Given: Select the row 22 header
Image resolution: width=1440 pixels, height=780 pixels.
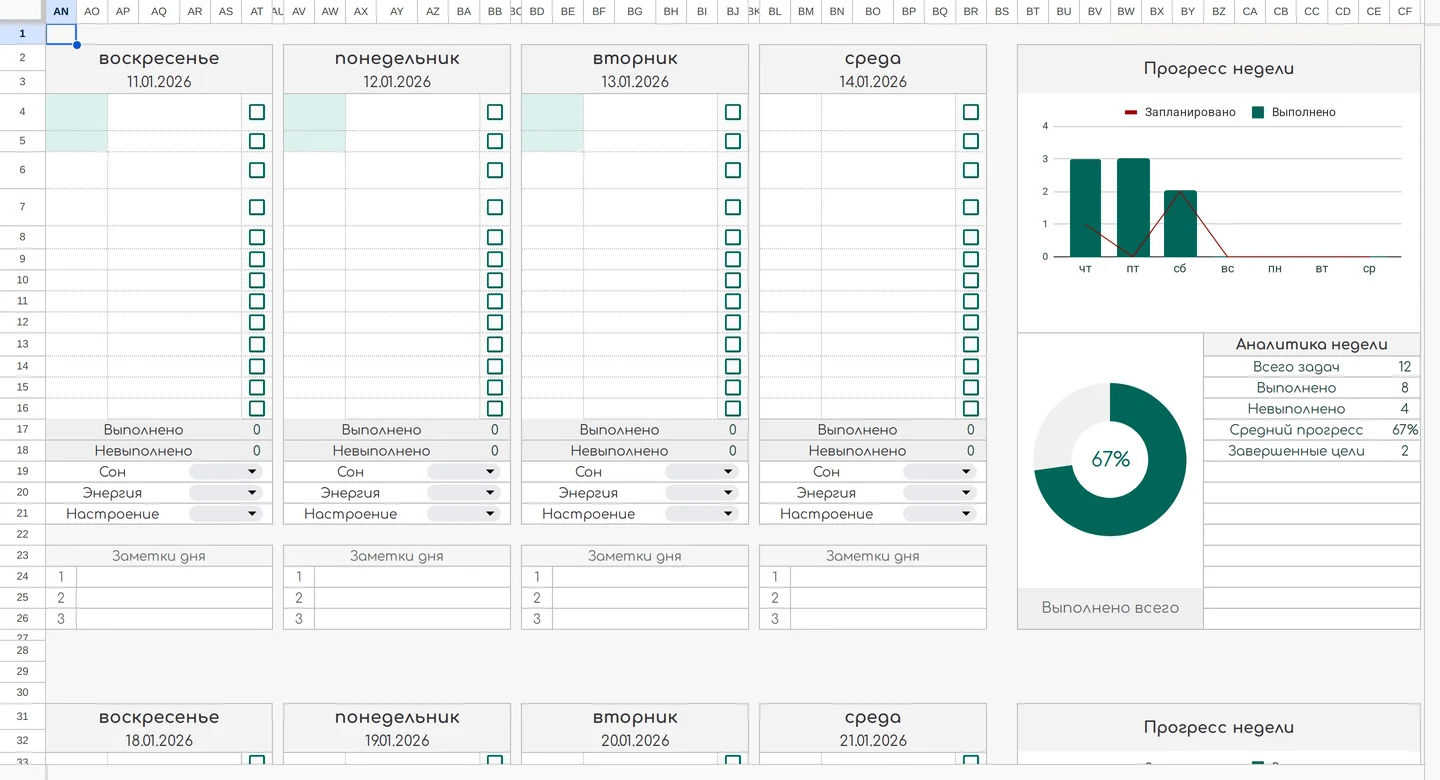Looking at the screenshot, I should click(x=22, y=534).
